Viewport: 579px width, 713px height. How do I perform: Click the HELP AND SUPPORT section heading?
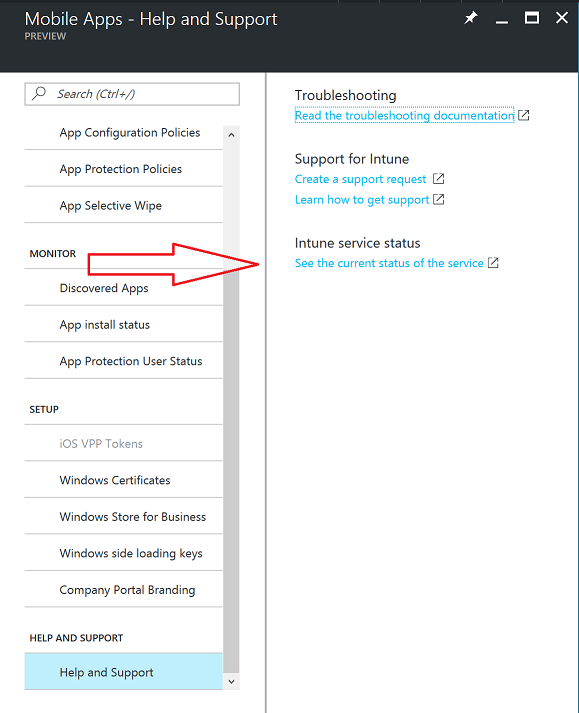click(x=76, y=638)
